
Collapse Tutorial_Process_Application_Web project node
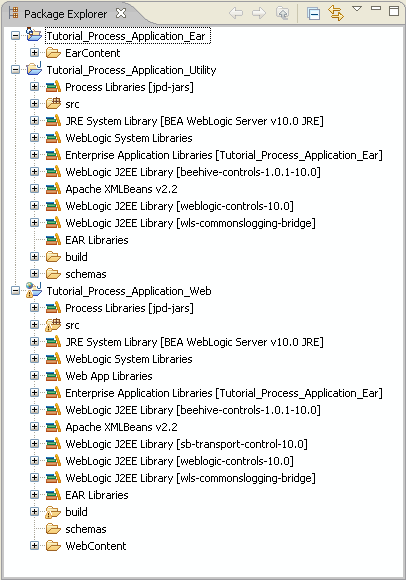[15, 291]
